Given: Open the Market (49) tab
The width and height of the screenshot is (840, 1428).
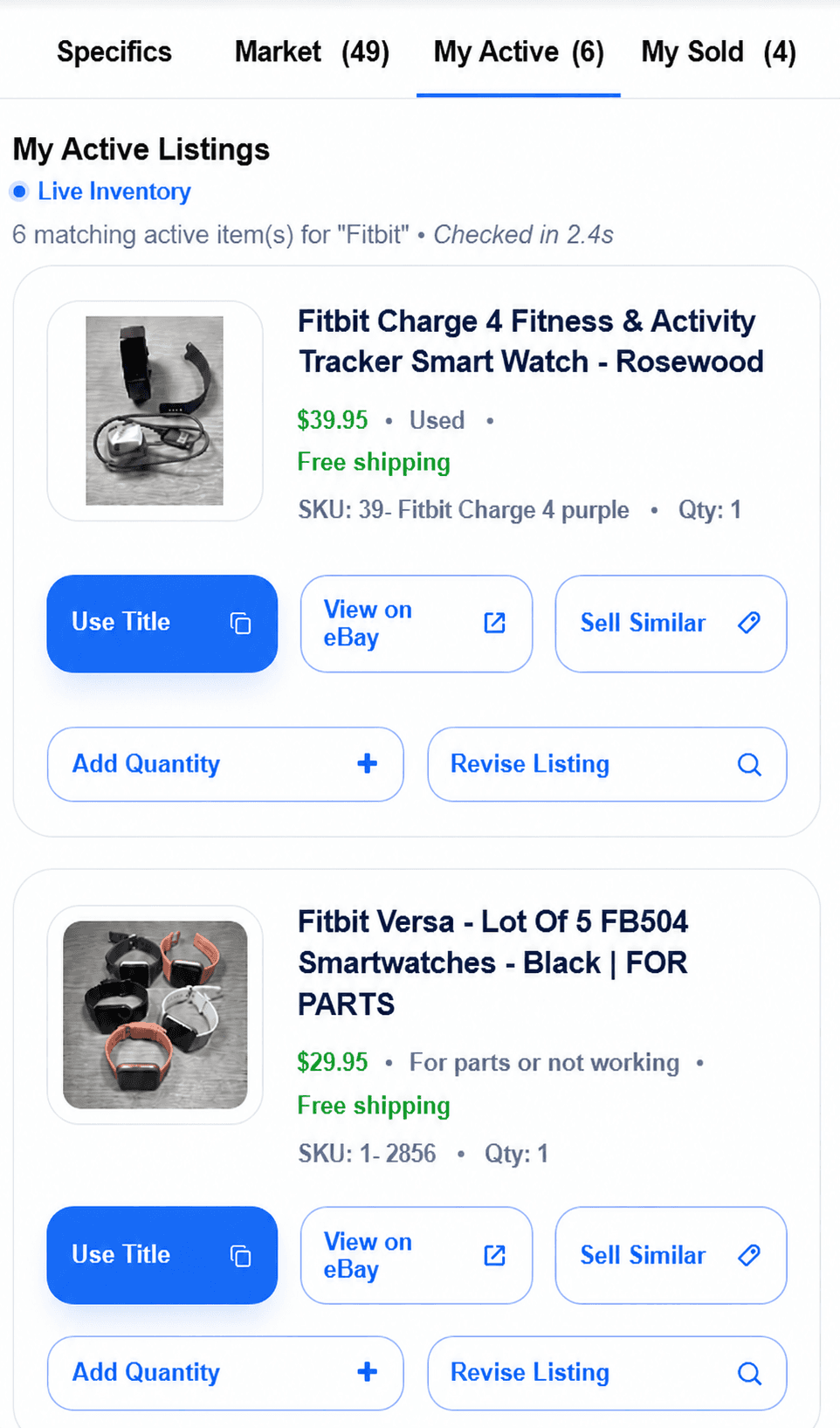Looking at the screenshot, I should [312, 52].
